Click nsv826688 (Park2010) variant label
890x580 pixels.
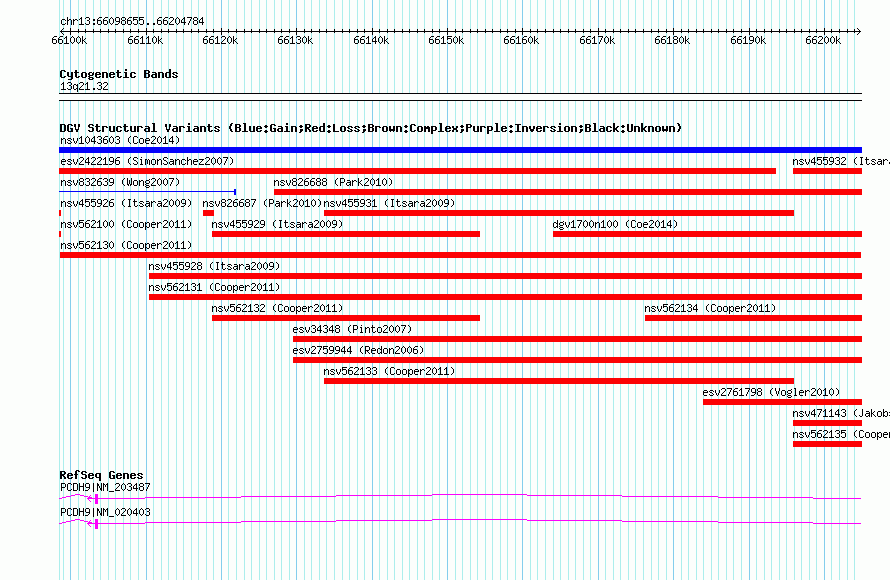point(333,182)
